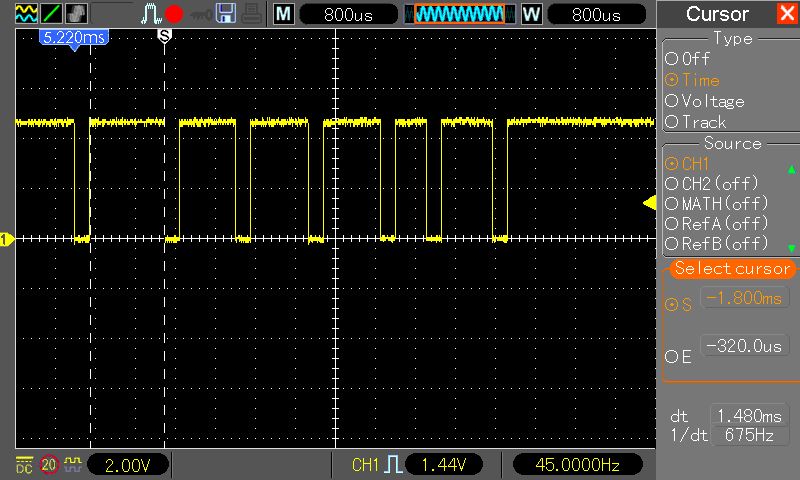This screenshot has width=800, height=480.
Task: Click the pulse trigger status icon
Action: click(150, 14)
